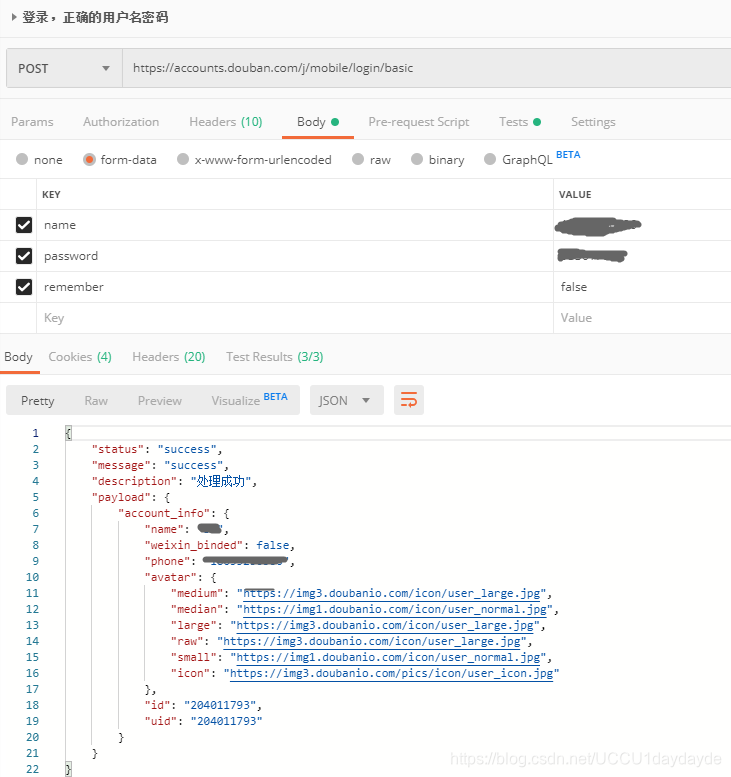The height and width of the screenshot is (777, 731).
Task: Click the "uid" value on line 19
Action: tap(226, 721)
